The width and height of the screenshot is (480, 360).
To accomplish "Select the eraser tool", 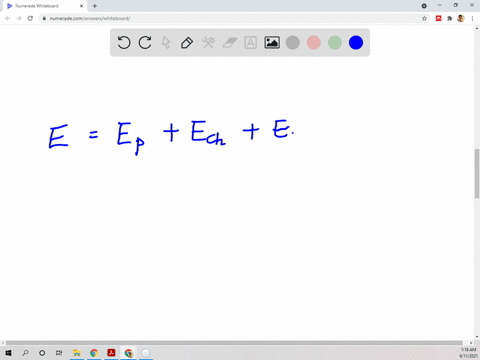I will click(229, 43).
